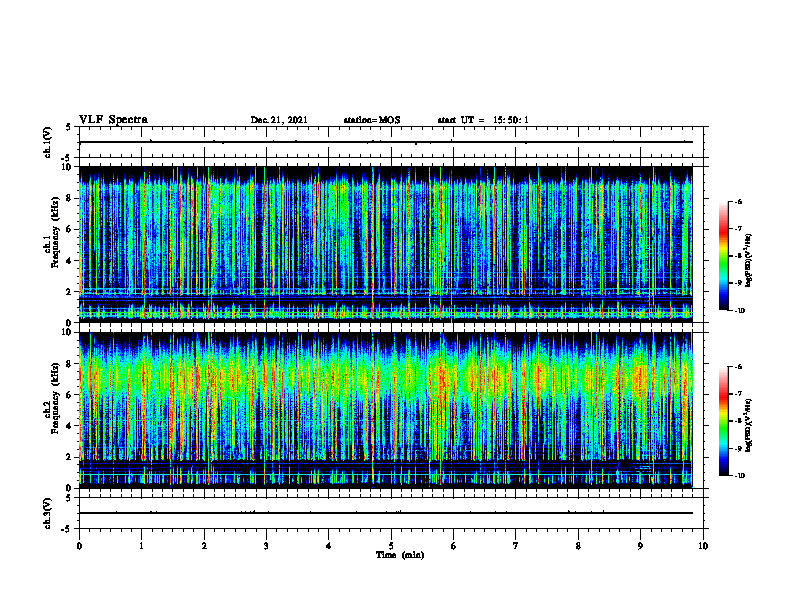Click the "-6" label on ch.1 colorbar
This screenshot has width=792, height=612.
pos(739,201)
